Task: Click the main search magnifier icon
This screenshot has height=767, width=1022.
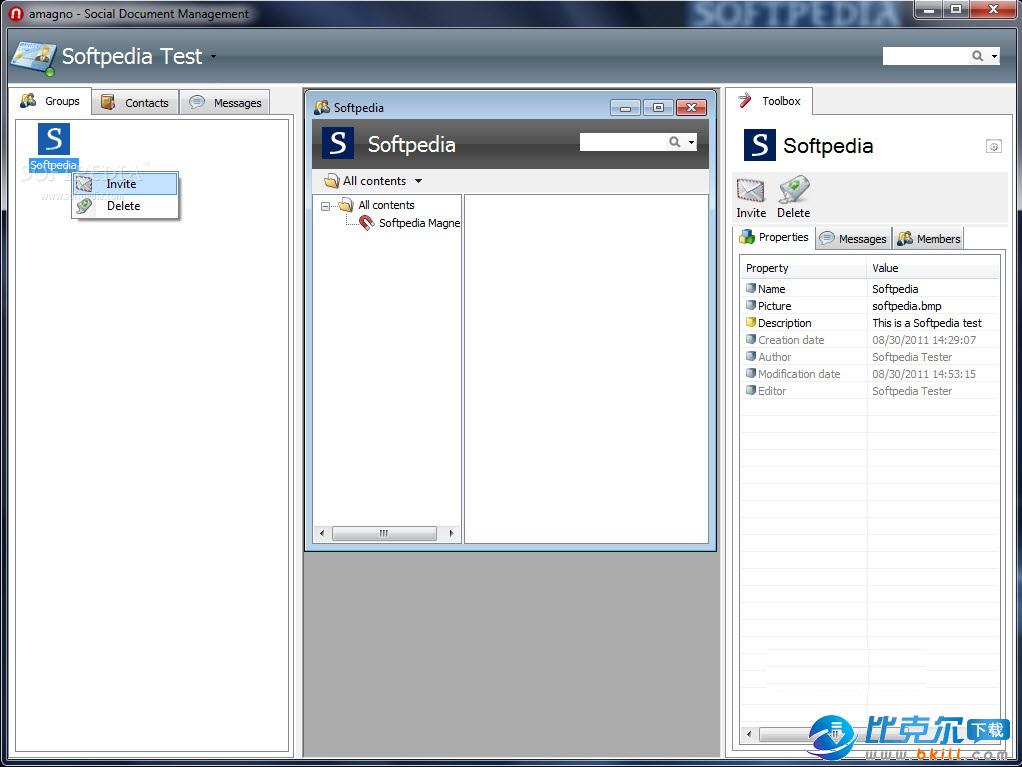Action: (977, 56)
